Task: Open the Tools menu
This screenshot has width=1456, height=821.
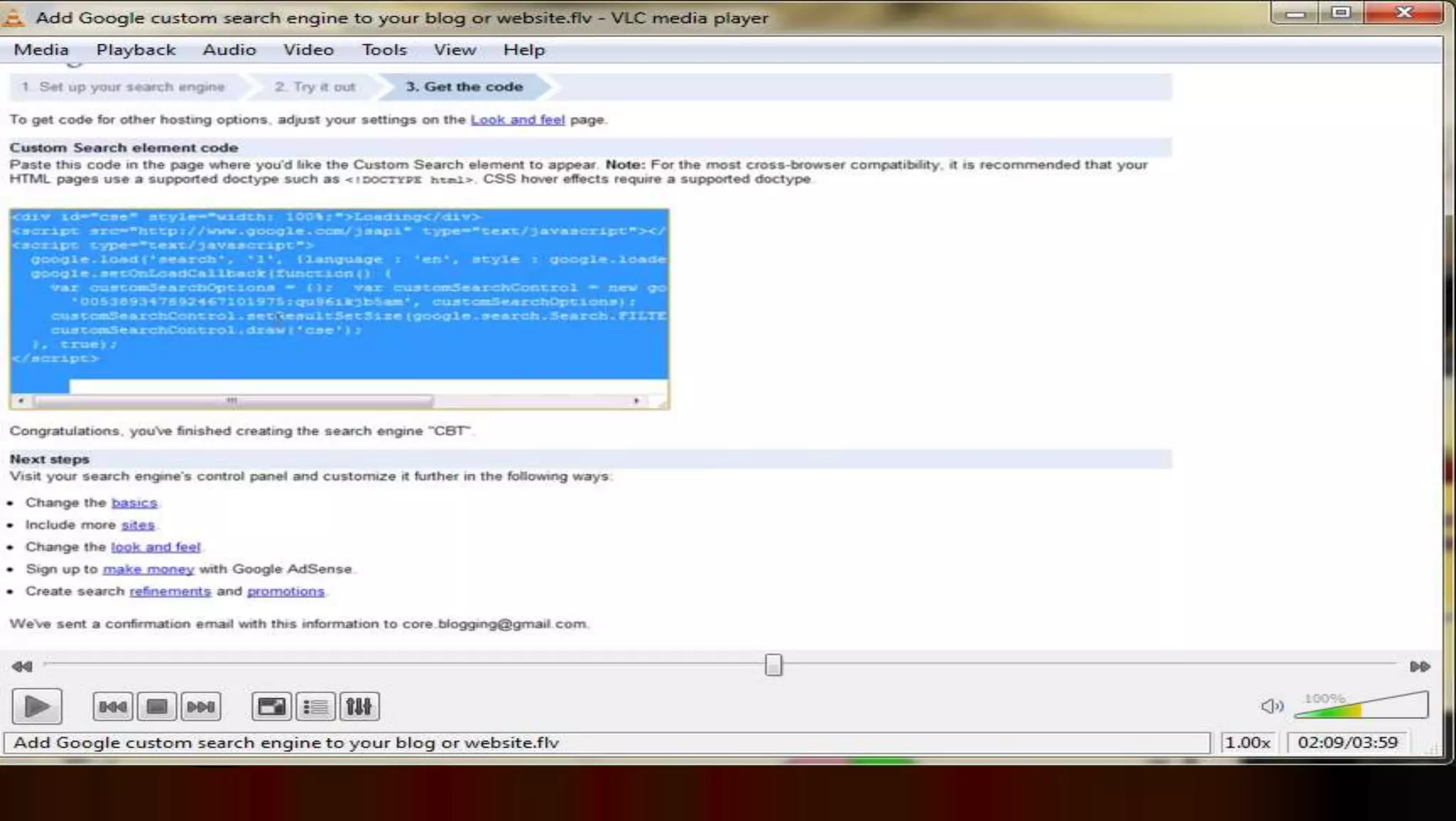Action: point(384,50)
